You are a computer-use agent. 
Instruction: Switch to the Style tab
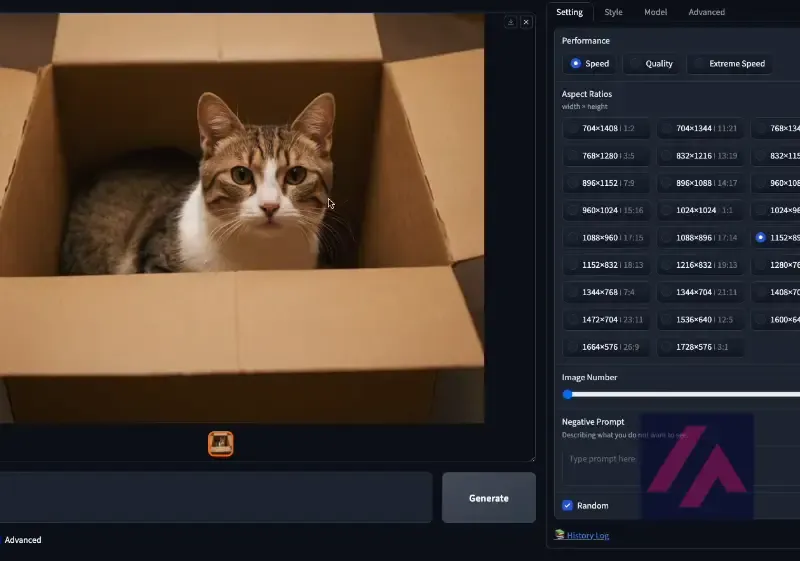(613, 12)
